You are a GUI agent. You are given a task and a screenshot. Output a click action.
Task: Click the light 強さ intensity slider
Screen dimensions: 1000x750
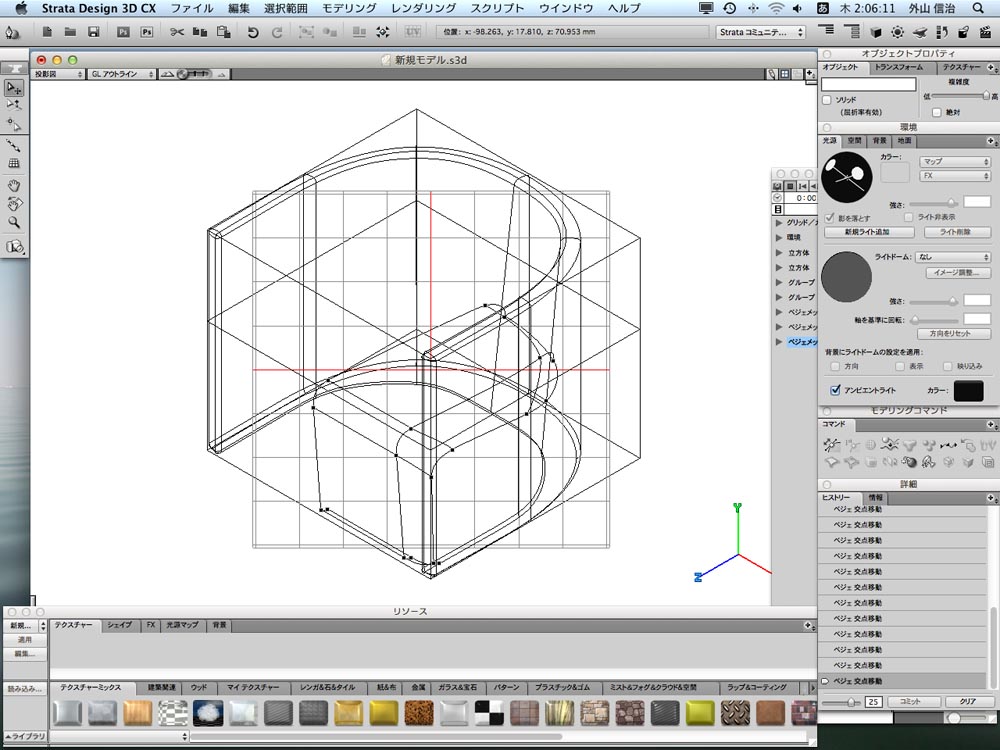click(x=932, y=204)
